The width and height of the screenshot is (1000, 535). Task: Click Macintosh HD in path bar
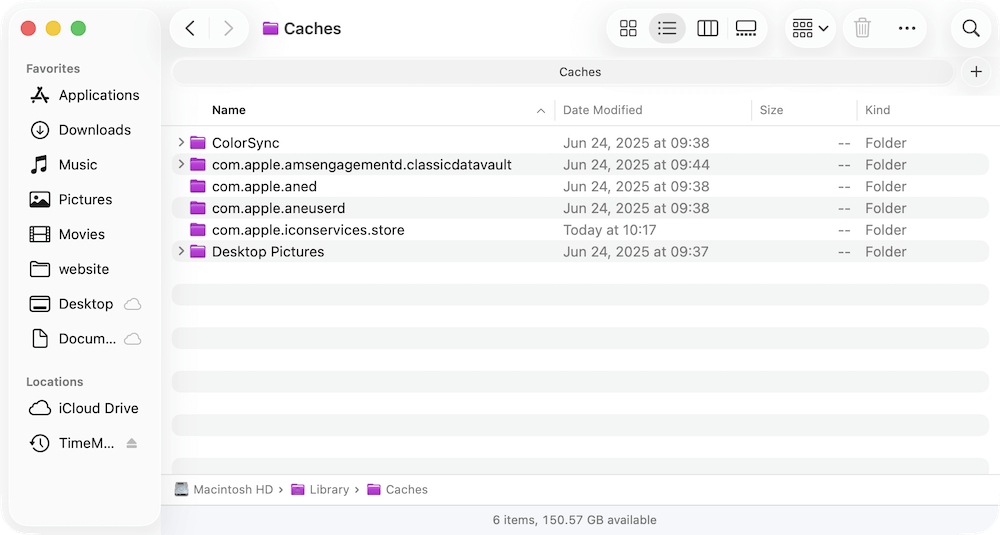[224, 490]
